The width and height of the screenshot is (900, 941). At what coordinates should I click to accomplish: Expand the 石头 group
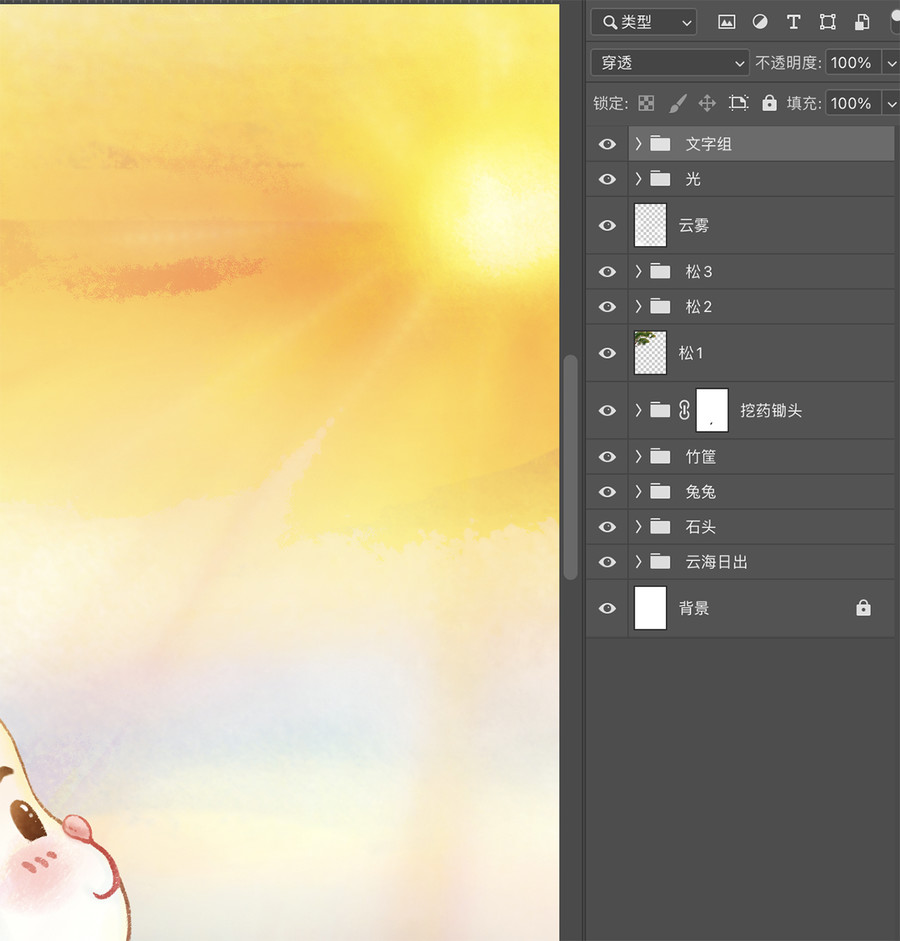point(638,527)
